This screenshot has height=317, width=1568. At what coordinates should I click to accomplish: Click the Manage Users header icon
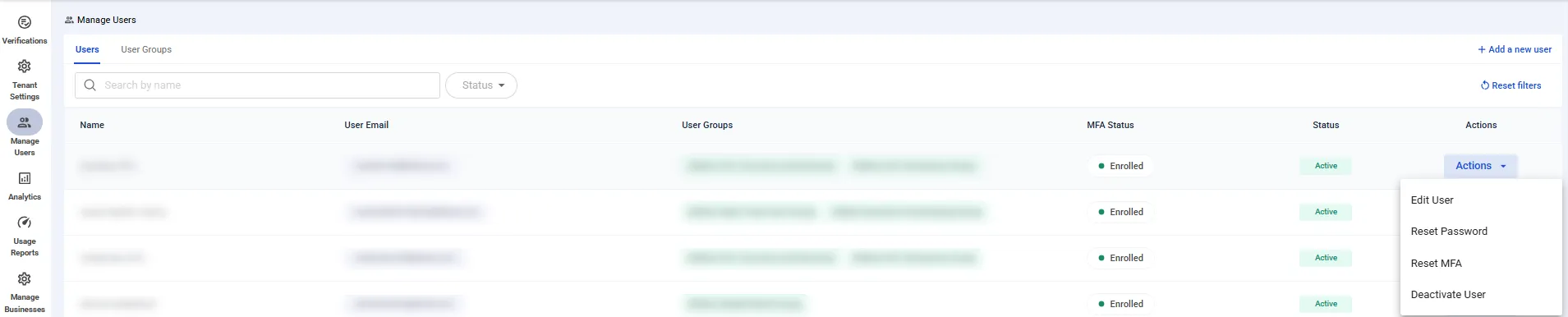click(x=69, y=20)
